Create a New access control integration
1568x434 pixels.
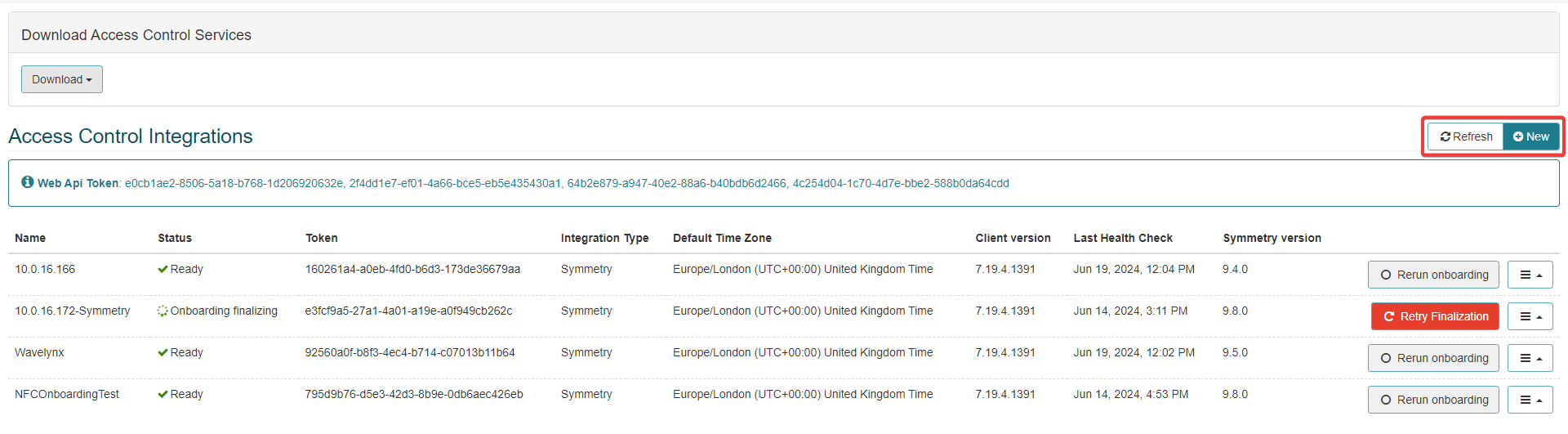point(1530,136)
